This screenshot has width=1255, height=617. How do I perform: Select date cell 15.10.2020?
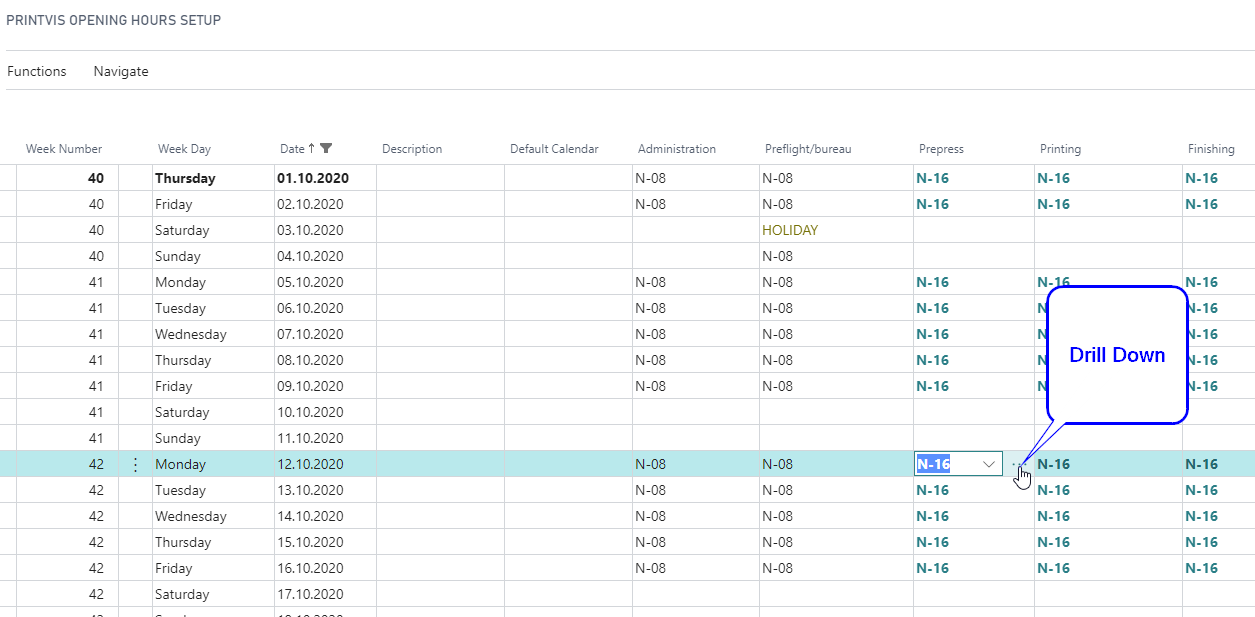pyautogui.click(x=310, y=542)
